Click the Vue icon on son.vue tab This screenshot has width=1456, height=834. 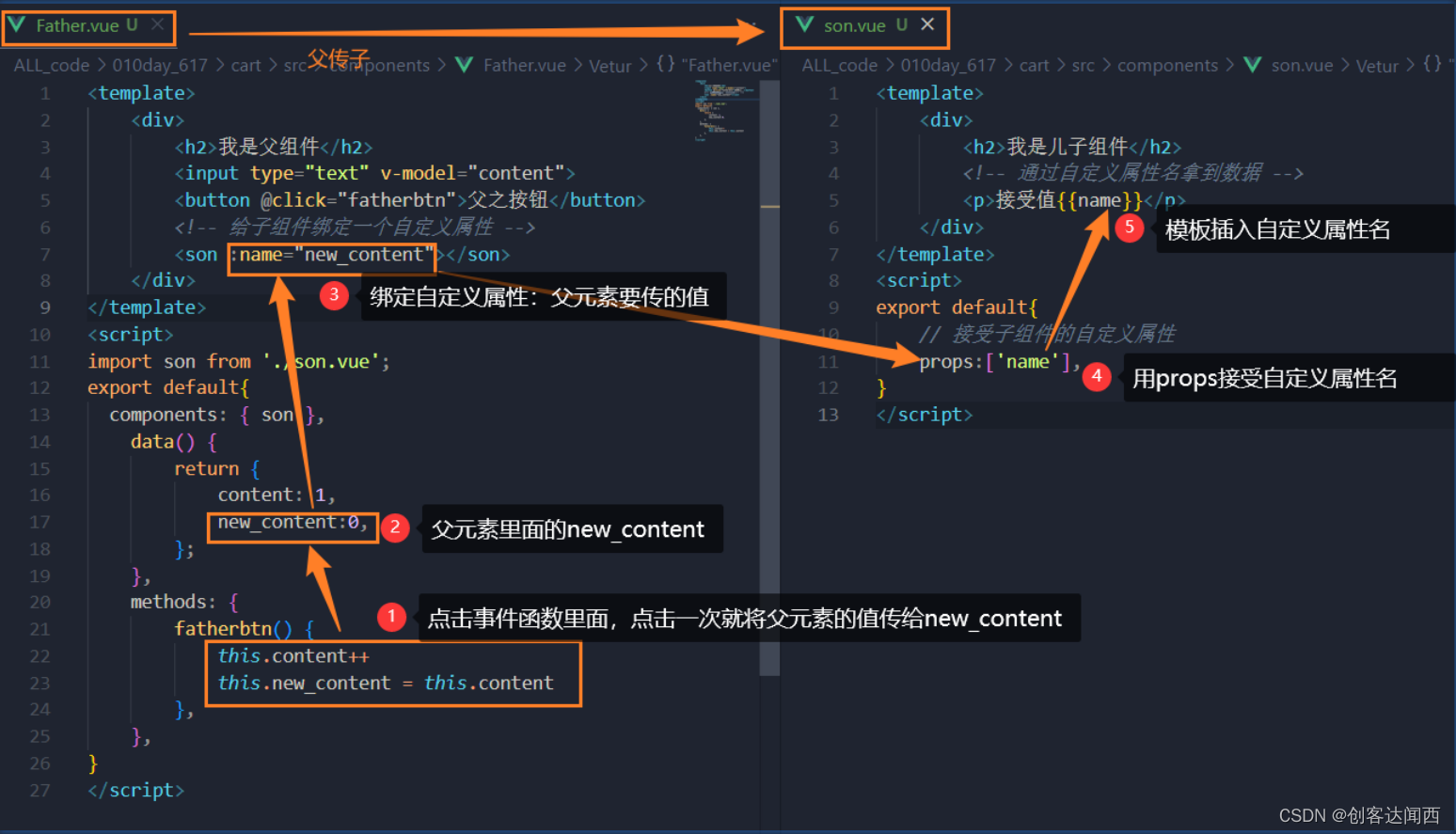coord(804,24)
